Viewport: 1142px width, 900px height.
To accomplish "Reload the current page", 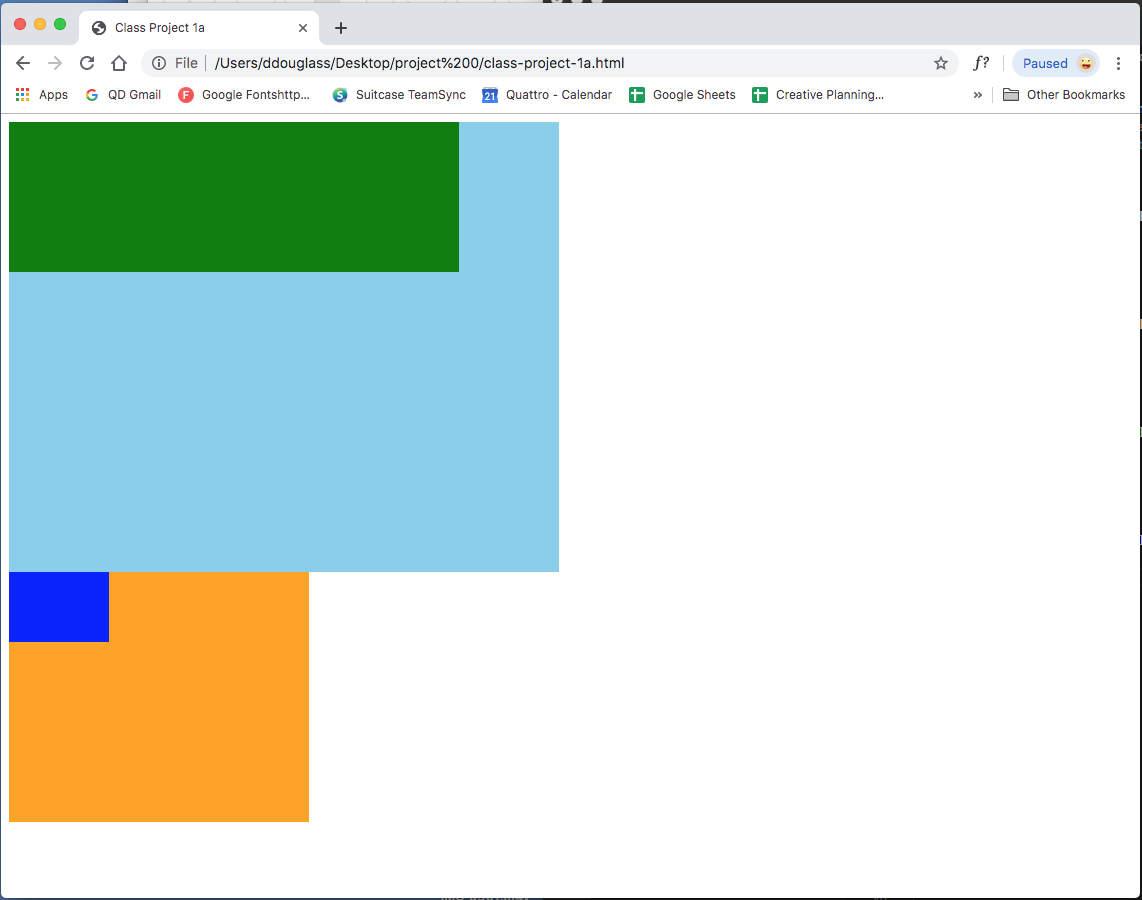I will pyautogui.click(x=87, y=63).
